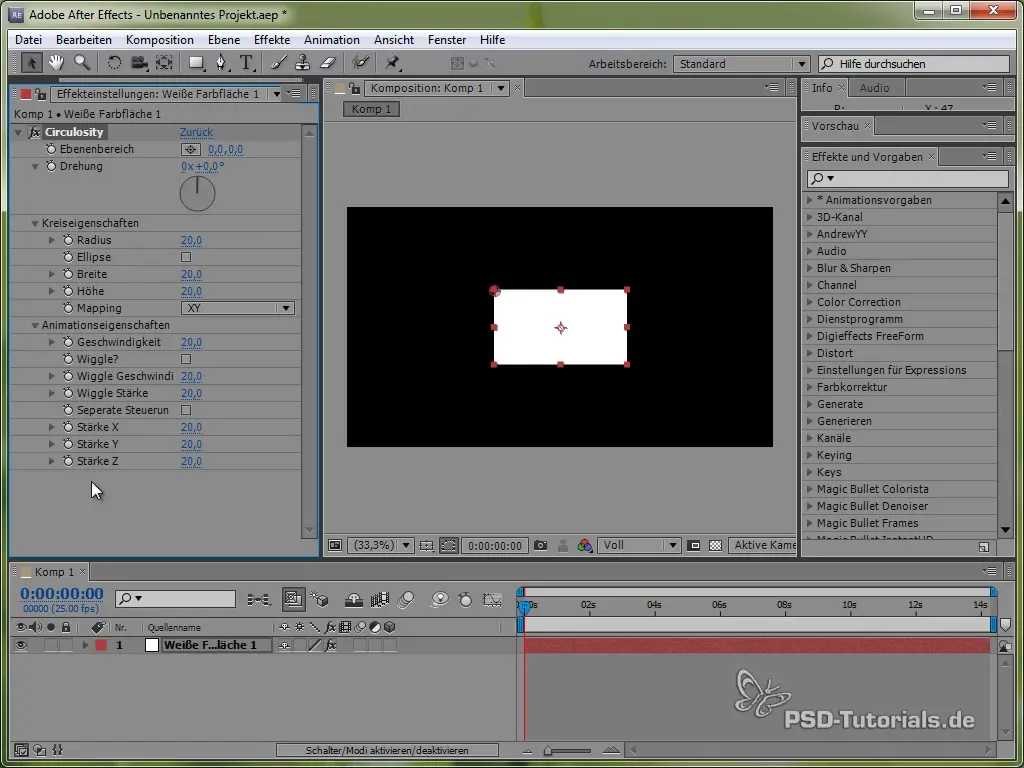The width and height of the screenshot is (1024, 768).
Task: Click the Ebenenbereich point picker button
Action: coord(191,150)
